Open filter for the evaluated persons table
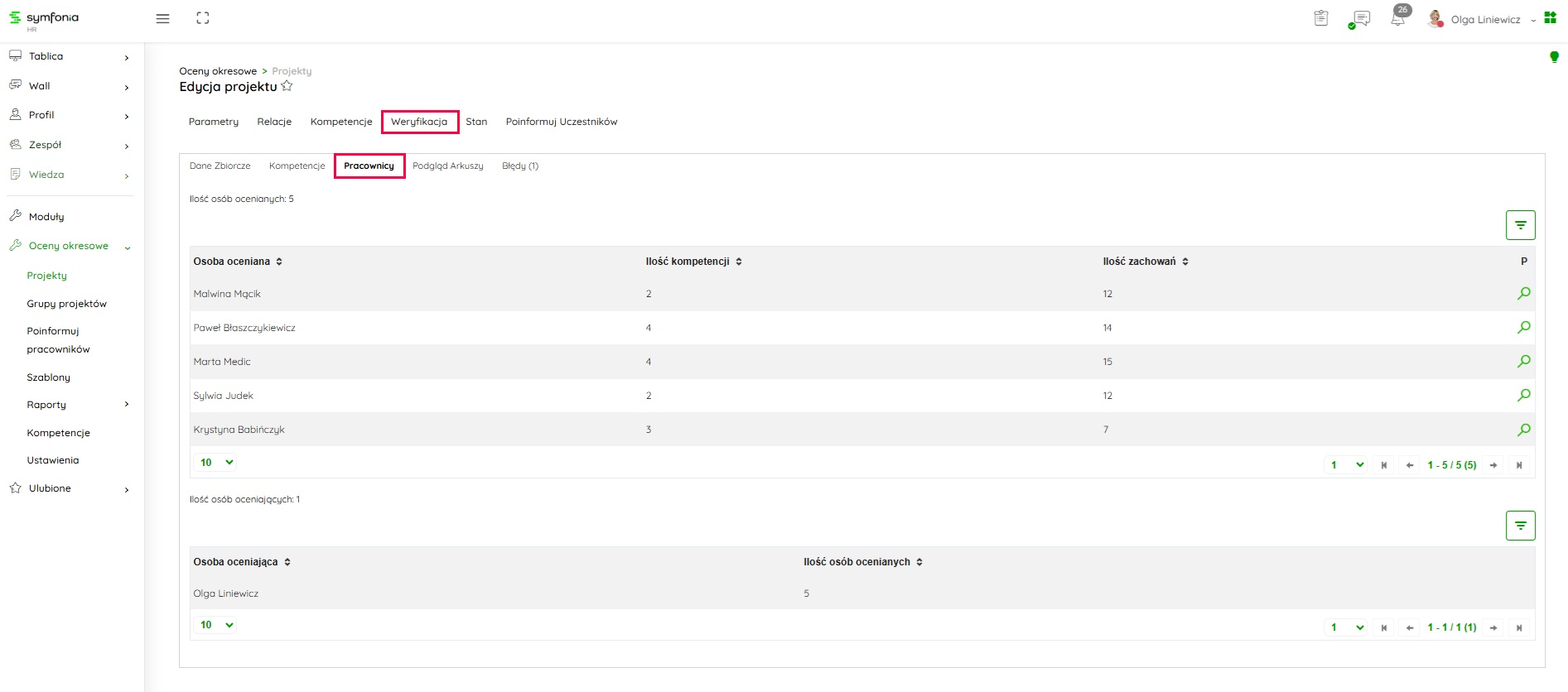Image resolution: width=1568 pixels, height=692 pixels. click(1520, 225)
